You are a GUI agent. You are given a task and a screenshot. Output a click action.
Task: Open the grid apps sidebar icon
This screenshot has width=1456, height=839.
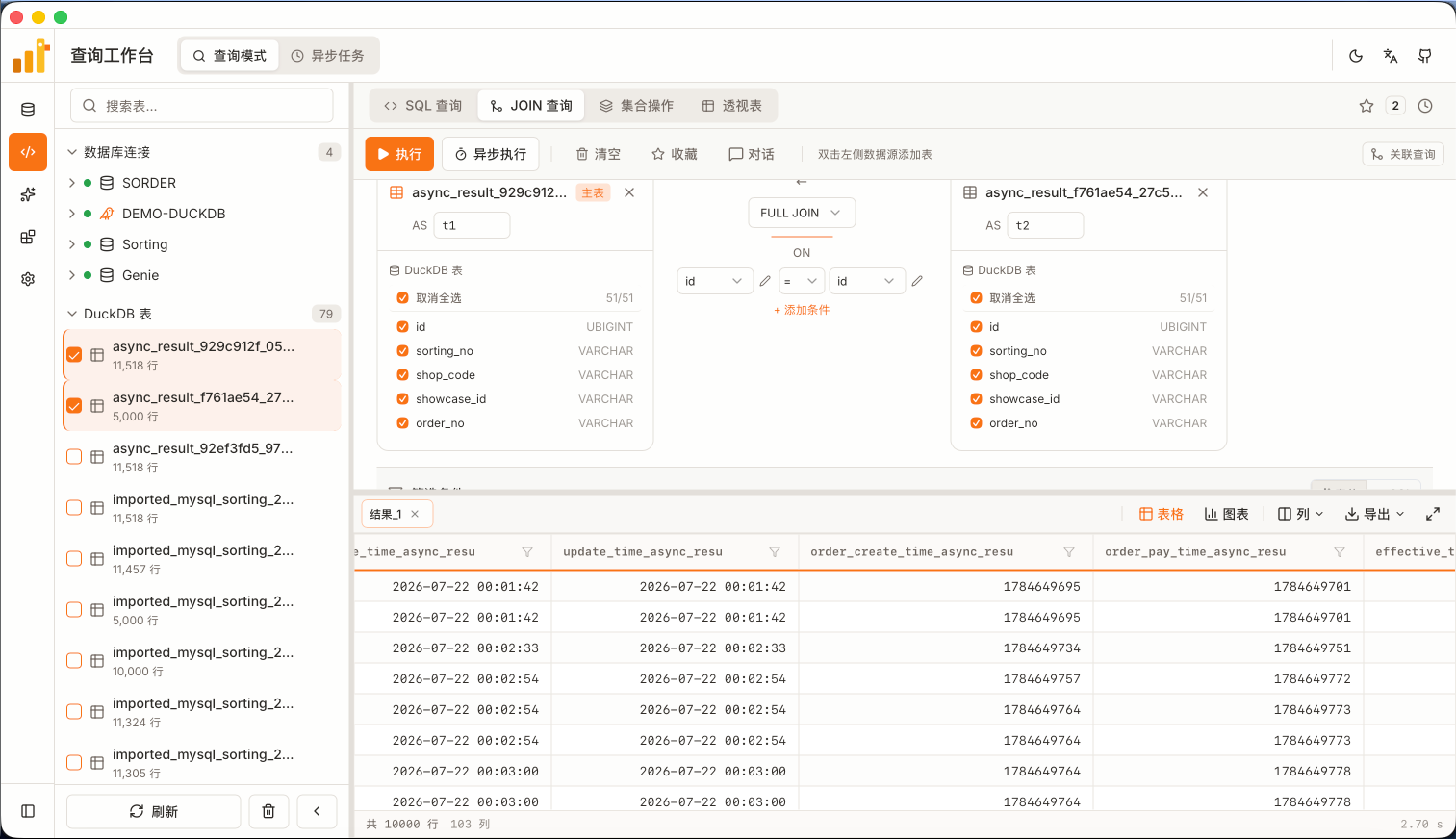[x=28, y=237]
